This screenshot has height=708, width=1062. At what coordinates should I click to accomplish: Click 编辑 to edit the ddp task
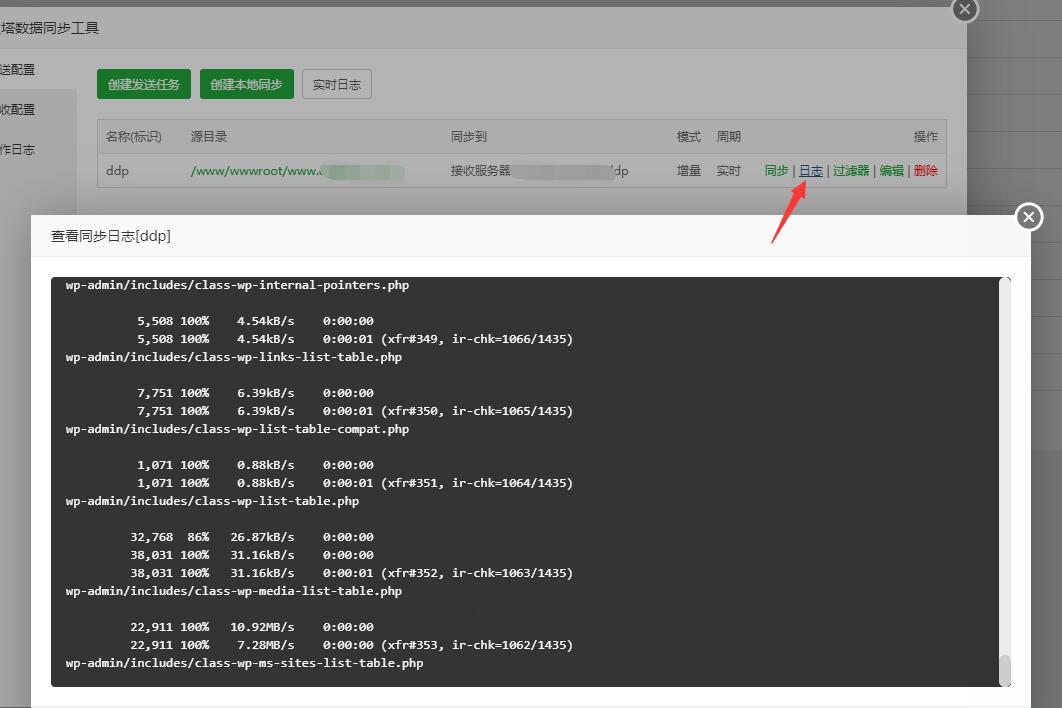[891, 171]
